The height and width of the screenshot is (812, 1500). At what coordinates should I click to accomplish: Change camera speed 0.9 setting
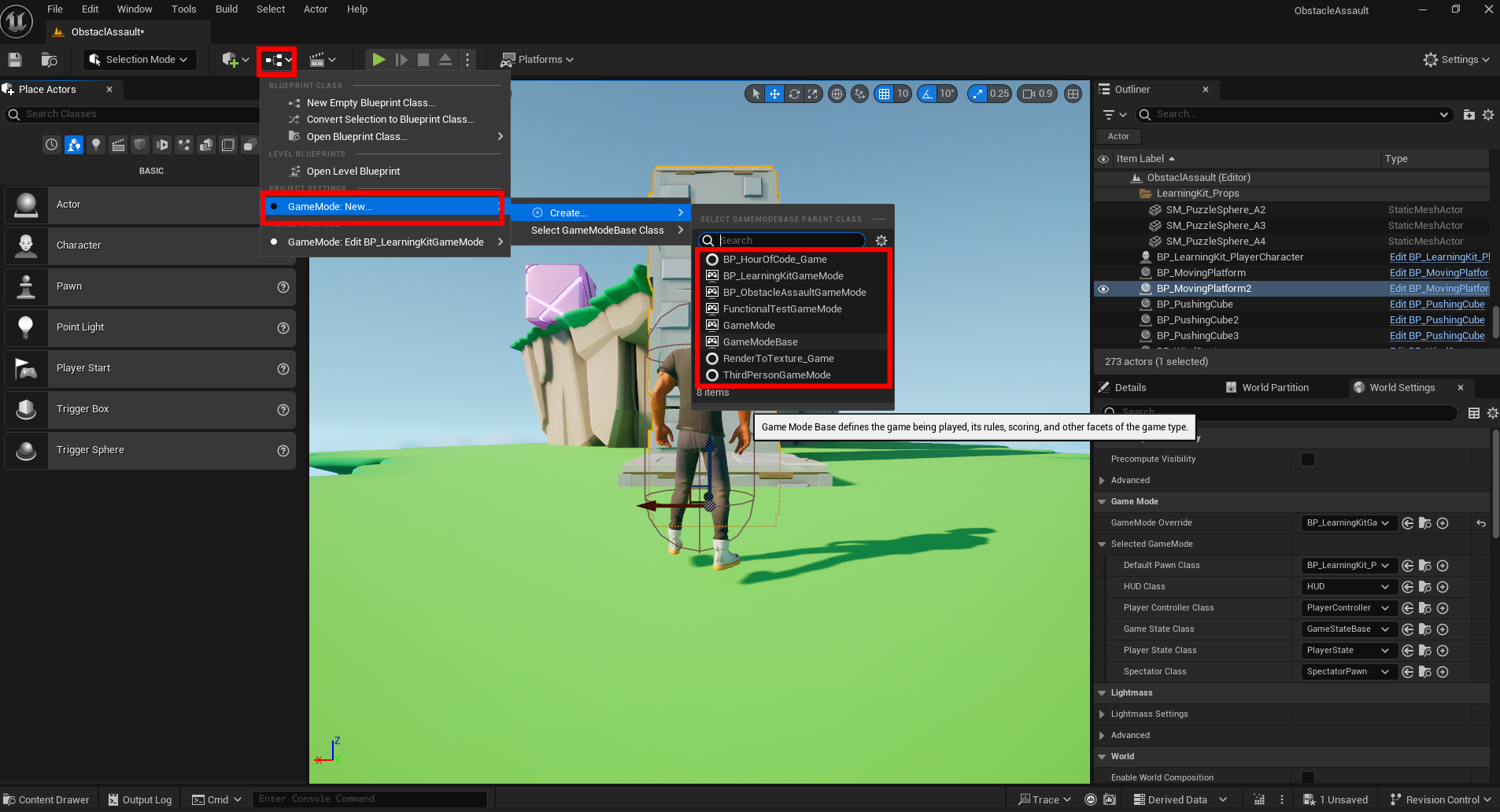1038,94
